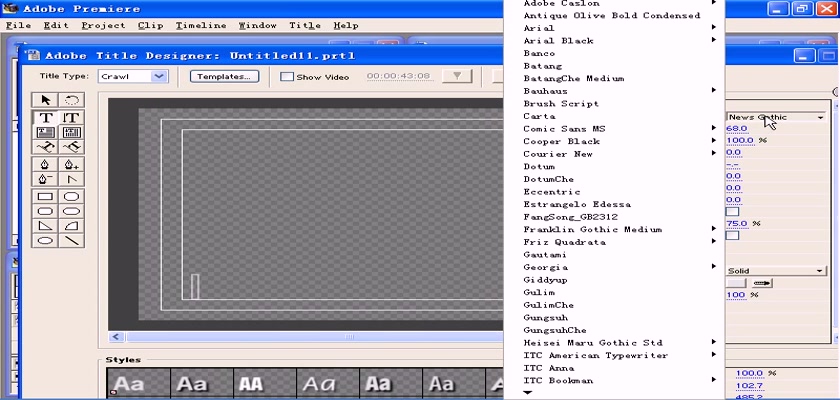
Task: Click the fill color swatch
Action: pyautogui.click(x=736, y=283)
